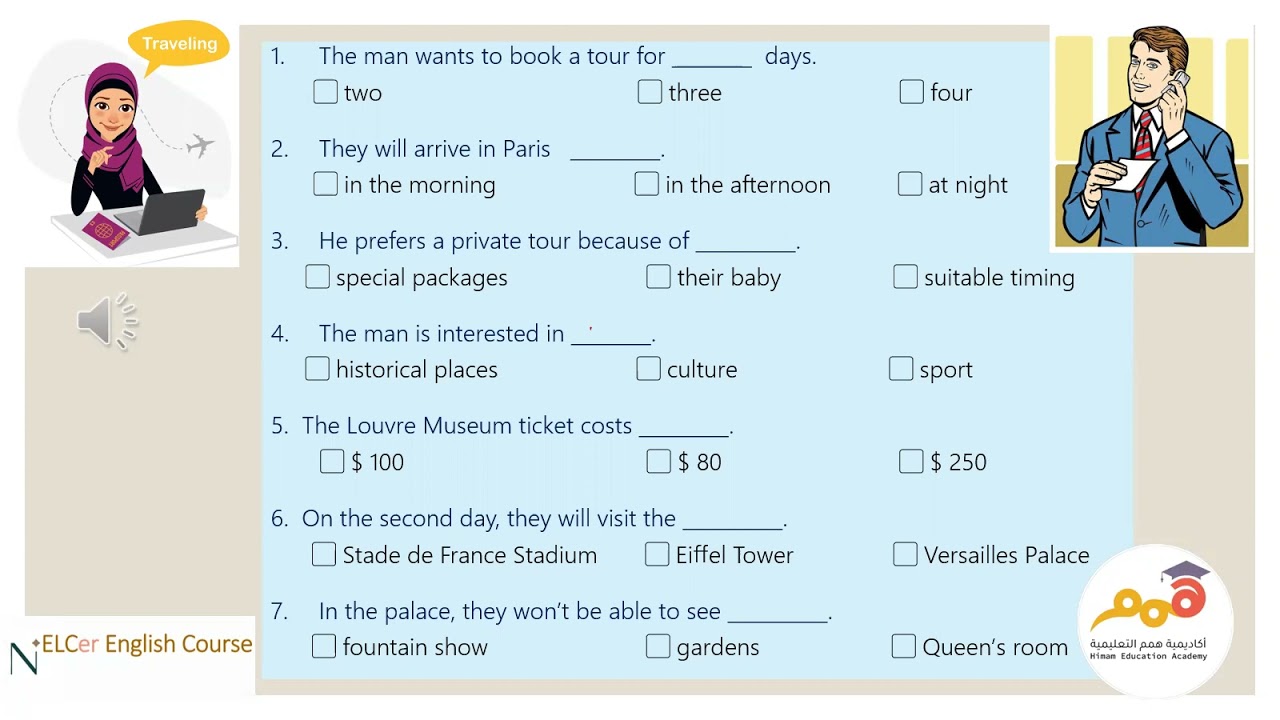Viewport: 1280px width, 720px height.
Task: Mark the 'suitable timing' checkbox
Action: point(905,277)
